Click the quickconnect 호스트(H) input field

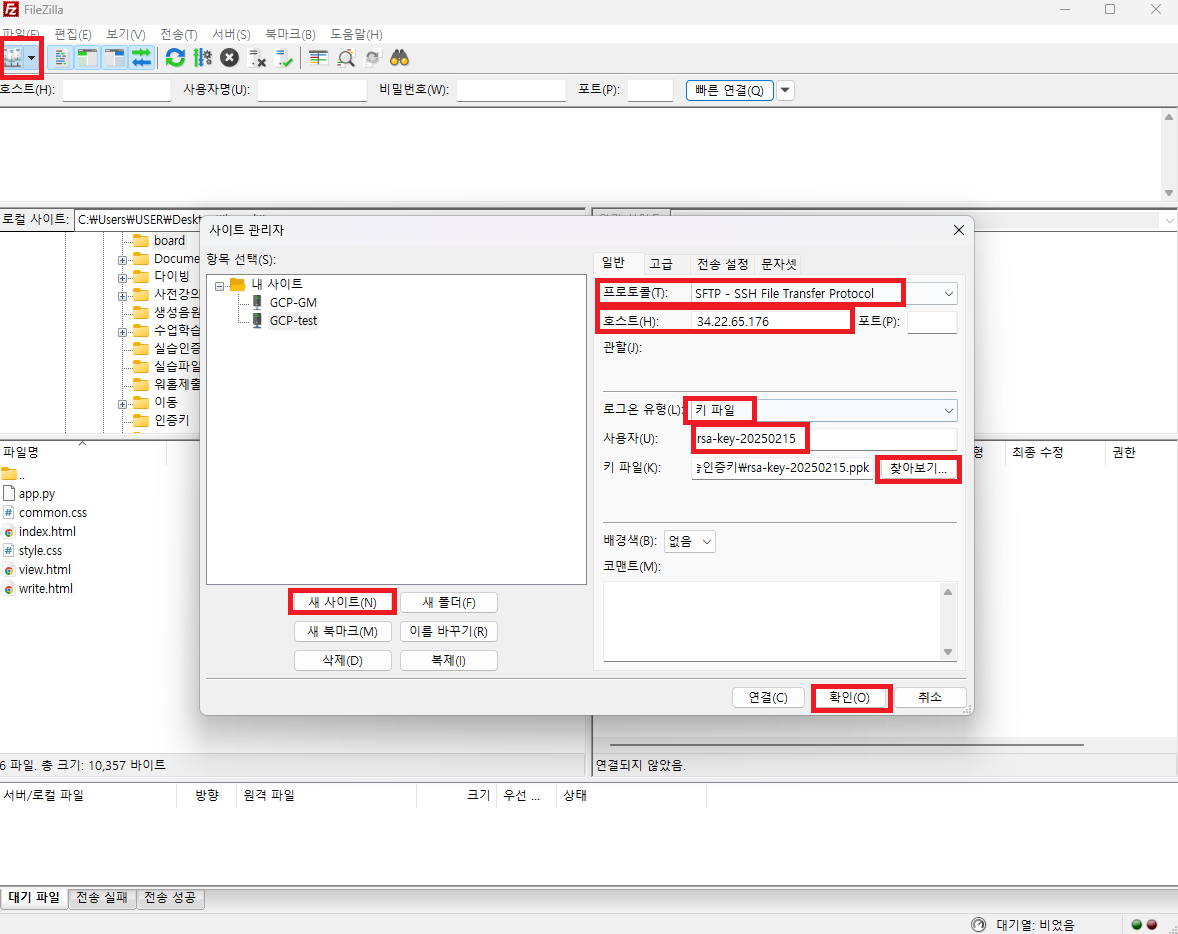[116, 90]
